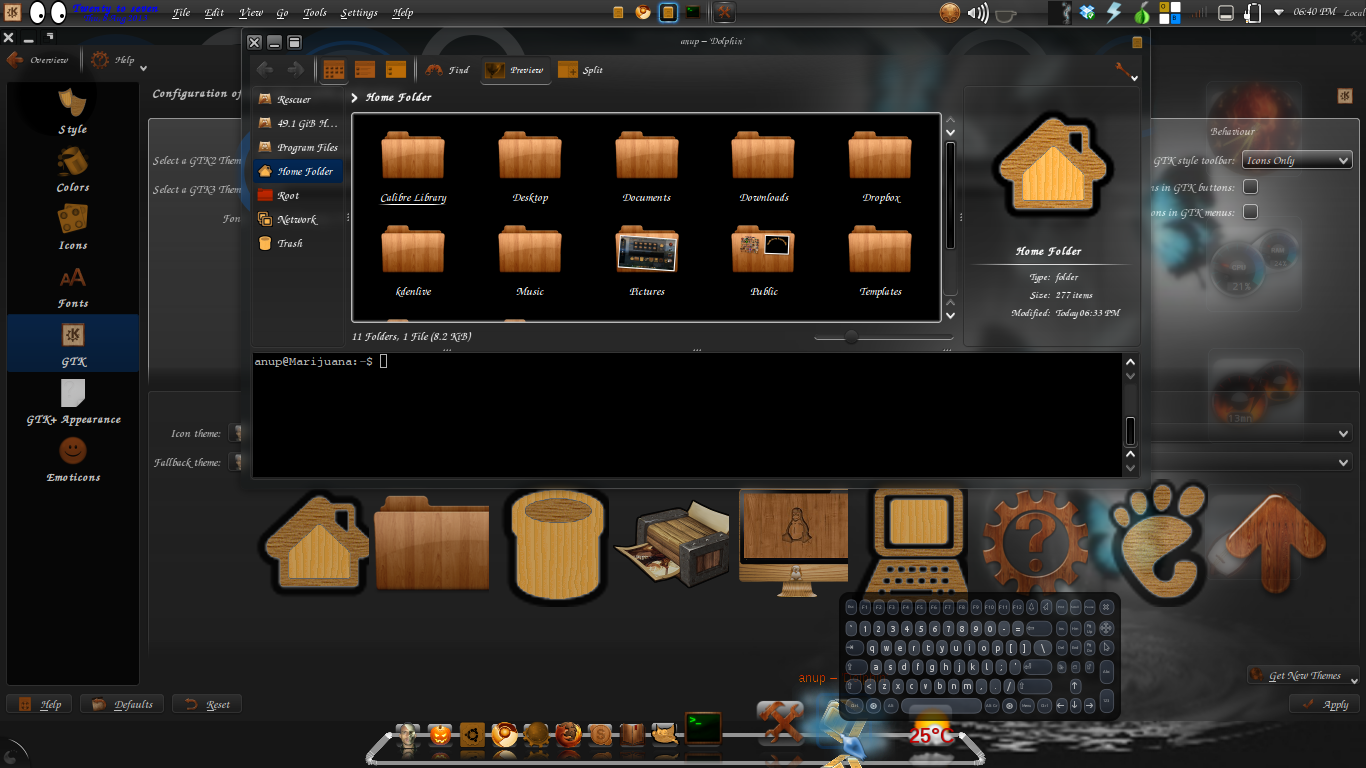Open Style section in settings sidebar
This screenshot has width=1366, height=768.
pyautogui.click(x=72, y=110)
